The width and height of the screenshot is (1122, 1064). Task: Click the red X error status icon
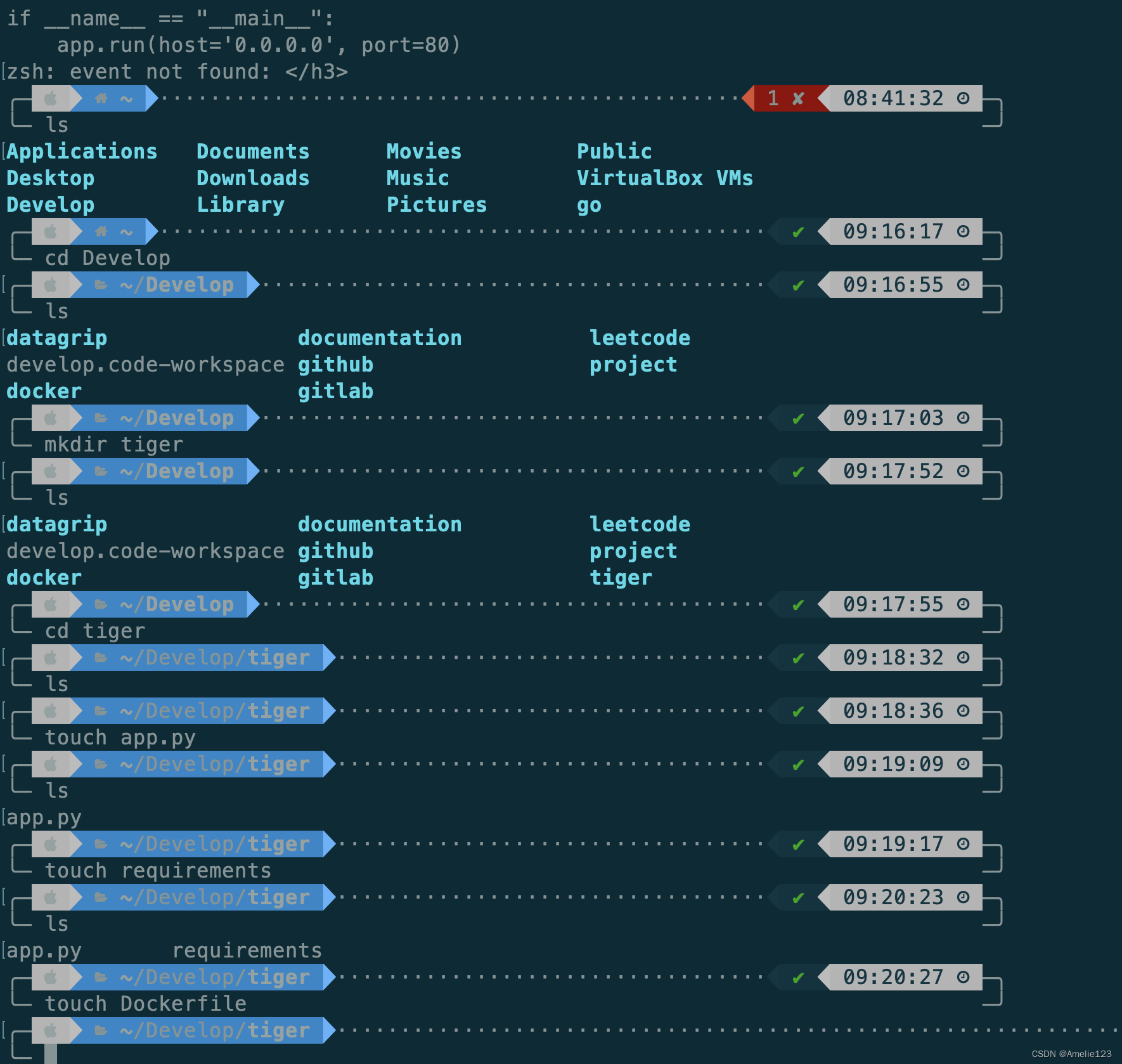(798, 98)
